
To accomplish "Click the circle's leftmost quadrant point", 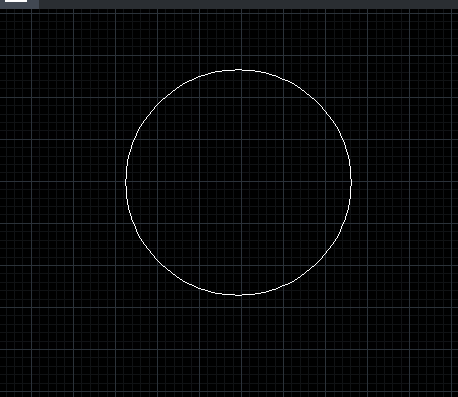I will (126, 182).
